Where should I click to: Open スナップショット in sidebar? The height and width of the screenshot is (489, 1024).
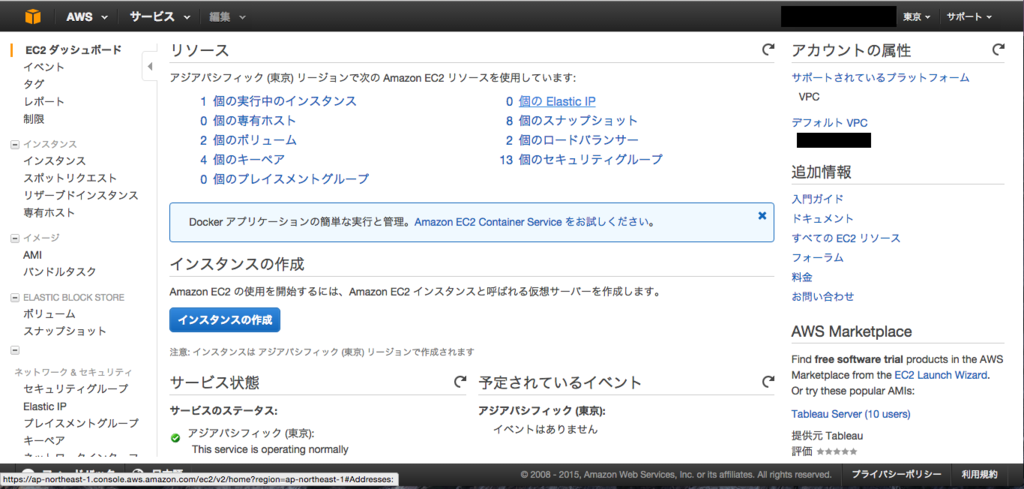pos(65,331)
